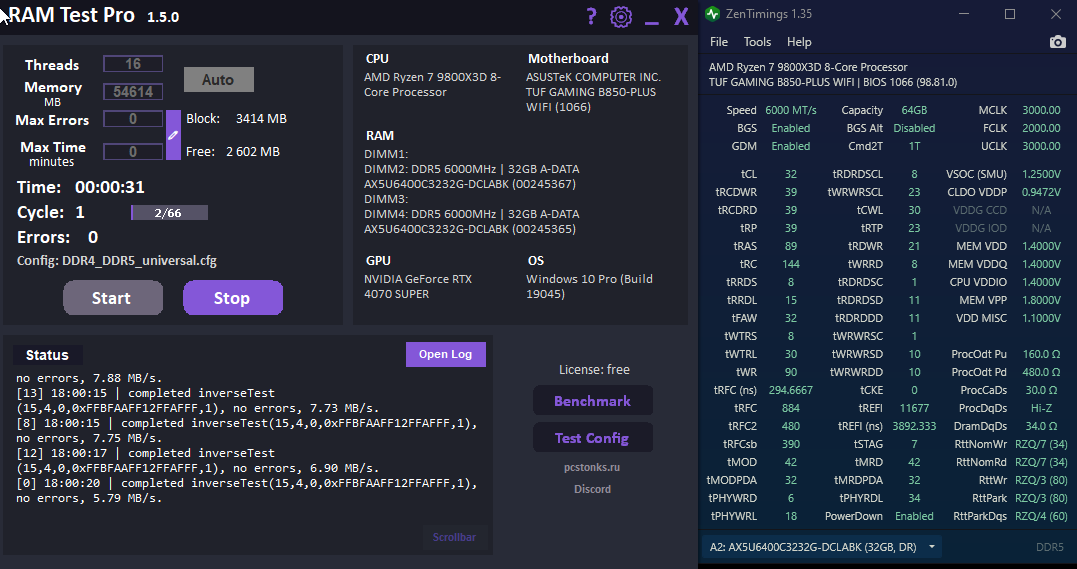1077x569 pixels.
Task: Stop the running RAM test
Action: tap(233, 298)
